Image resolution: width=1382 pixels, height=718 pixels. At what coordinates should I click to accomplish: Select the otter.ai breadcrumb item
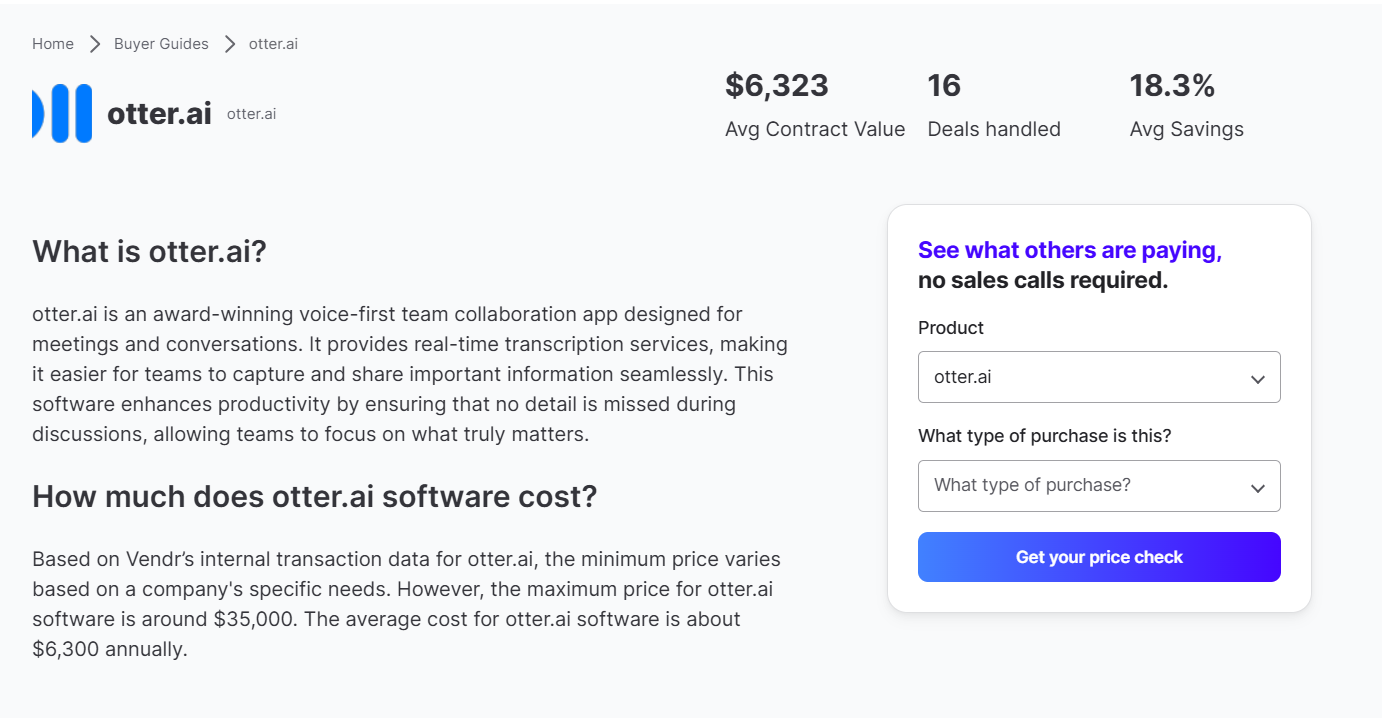[273, 44]
